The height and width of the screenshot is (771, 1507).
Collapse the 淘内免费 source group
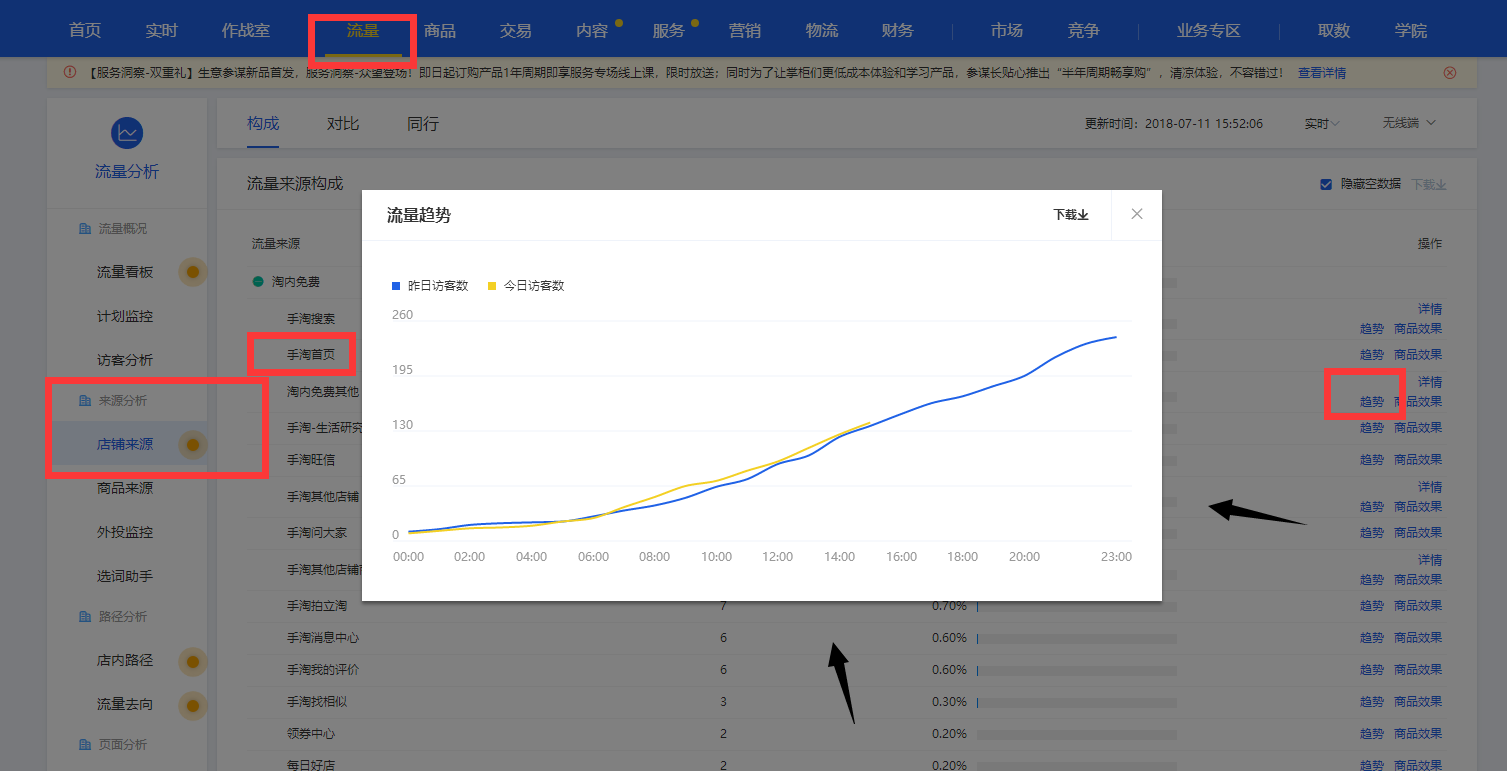click(258, 282)
